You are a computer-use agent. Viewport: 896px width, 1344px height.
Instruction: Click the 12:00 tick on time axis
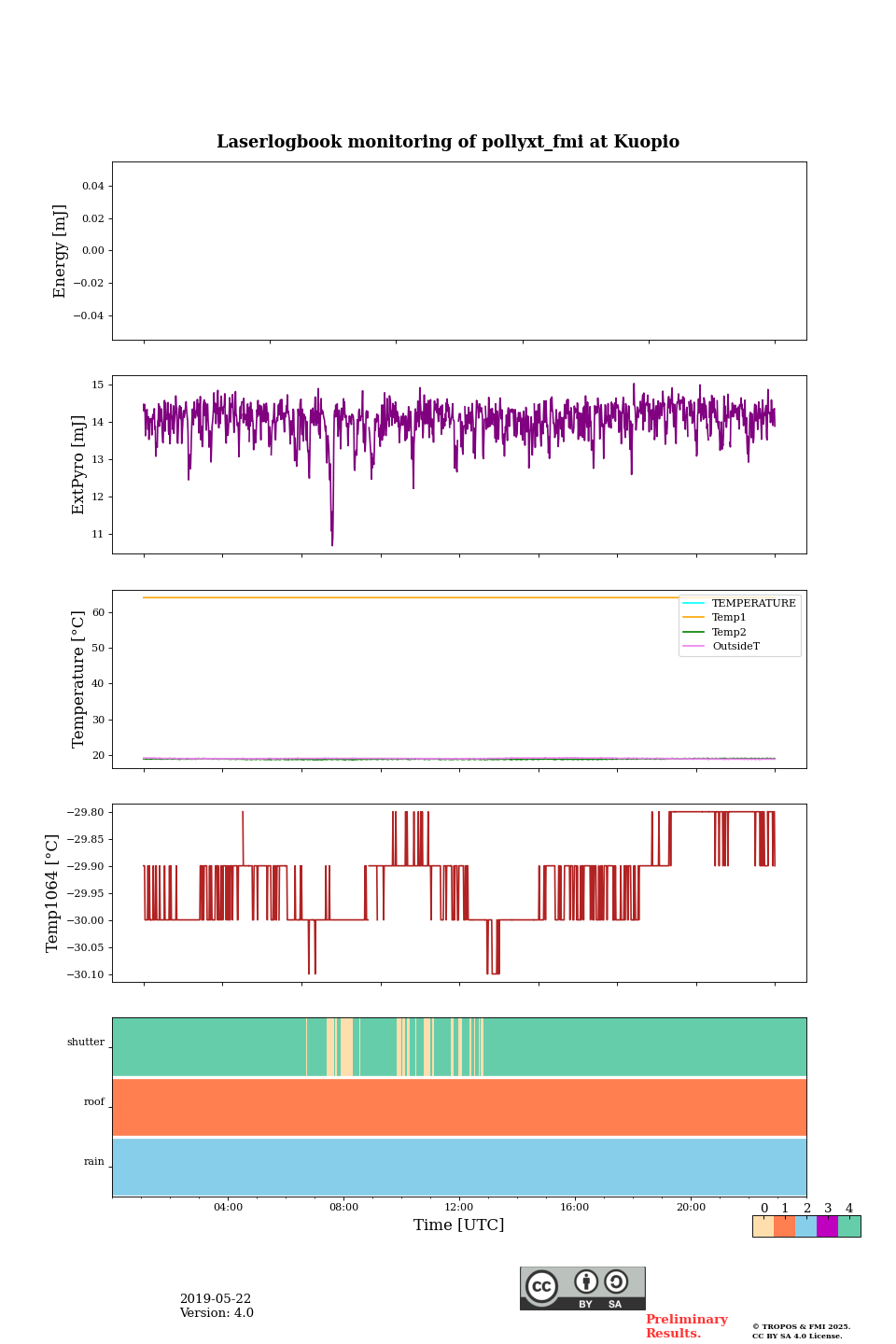pyautogui.click(x=459, y=1207)
